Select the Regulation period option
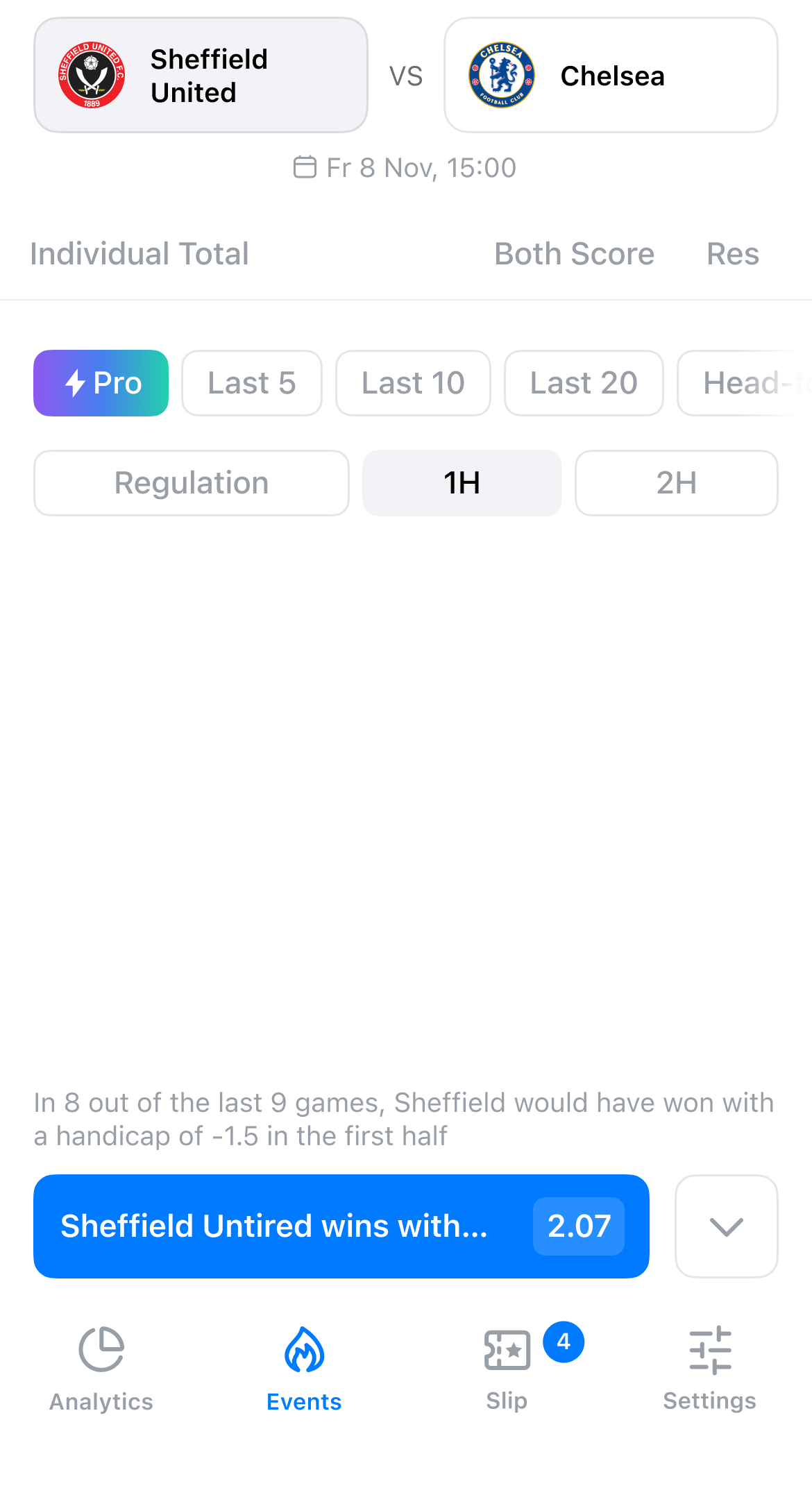Viewport: 812px width, 1495px height. pos(192,483)
